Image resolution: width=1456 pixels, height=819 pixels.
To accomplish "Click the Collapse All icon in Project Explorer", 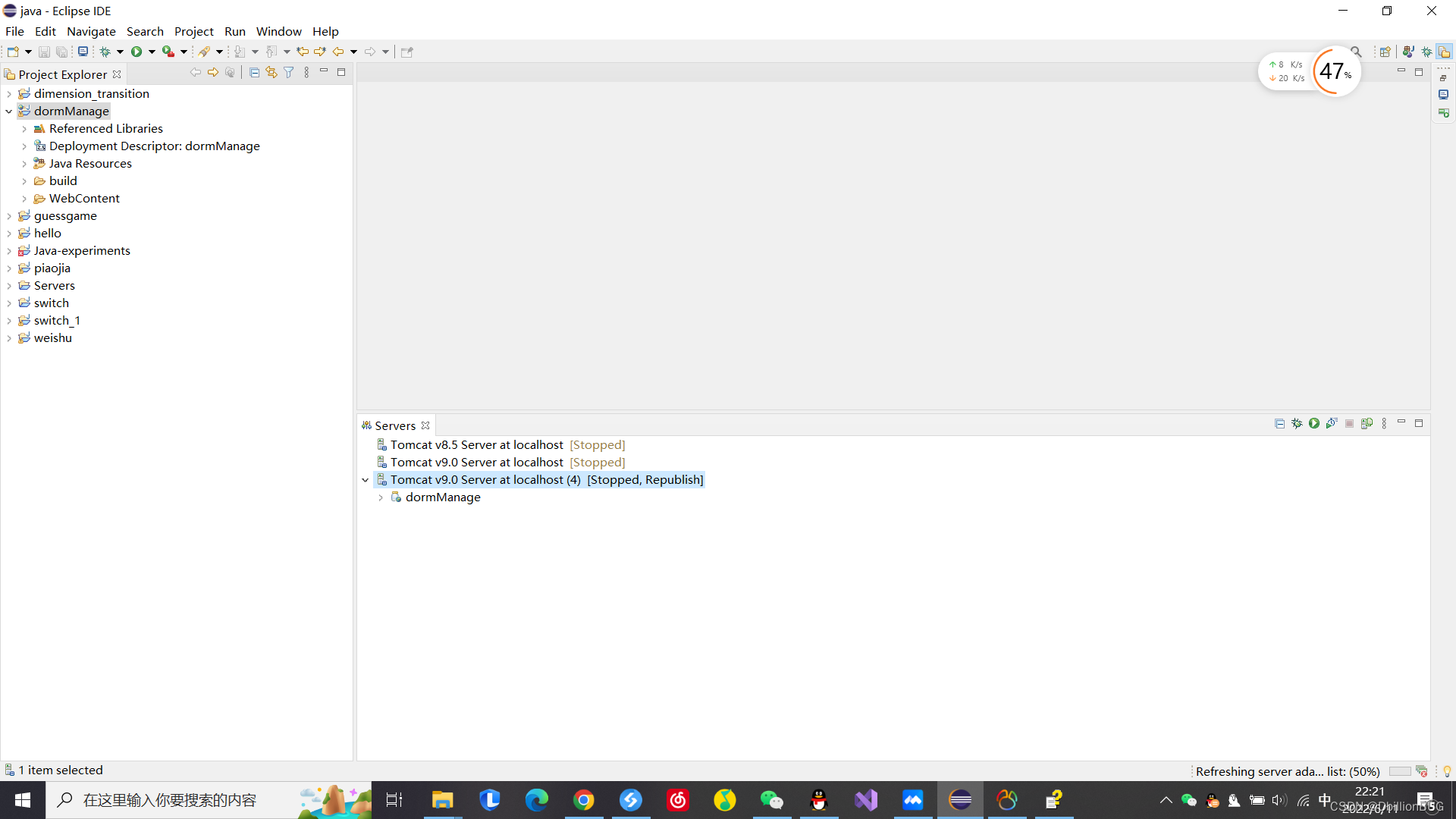I will click(x=254, y=72).
